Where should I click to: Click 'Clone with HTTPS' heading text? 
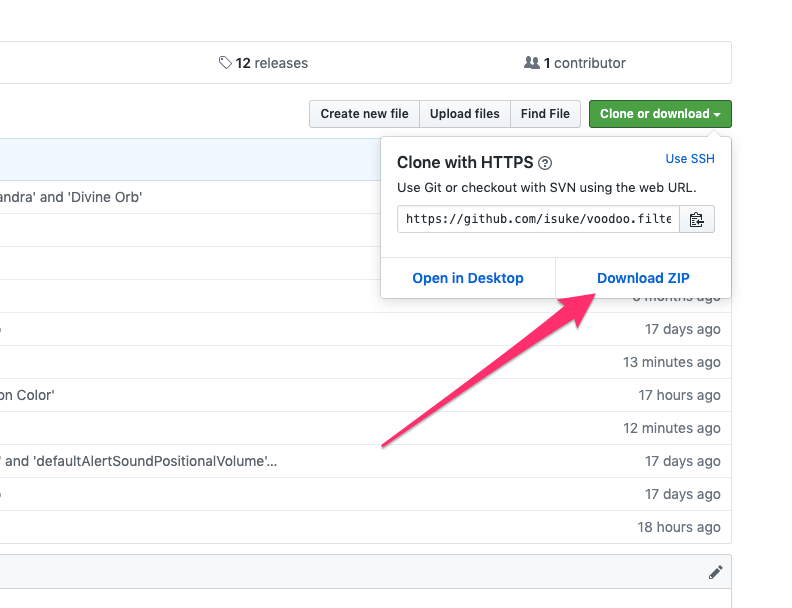[x=465, y=163]
